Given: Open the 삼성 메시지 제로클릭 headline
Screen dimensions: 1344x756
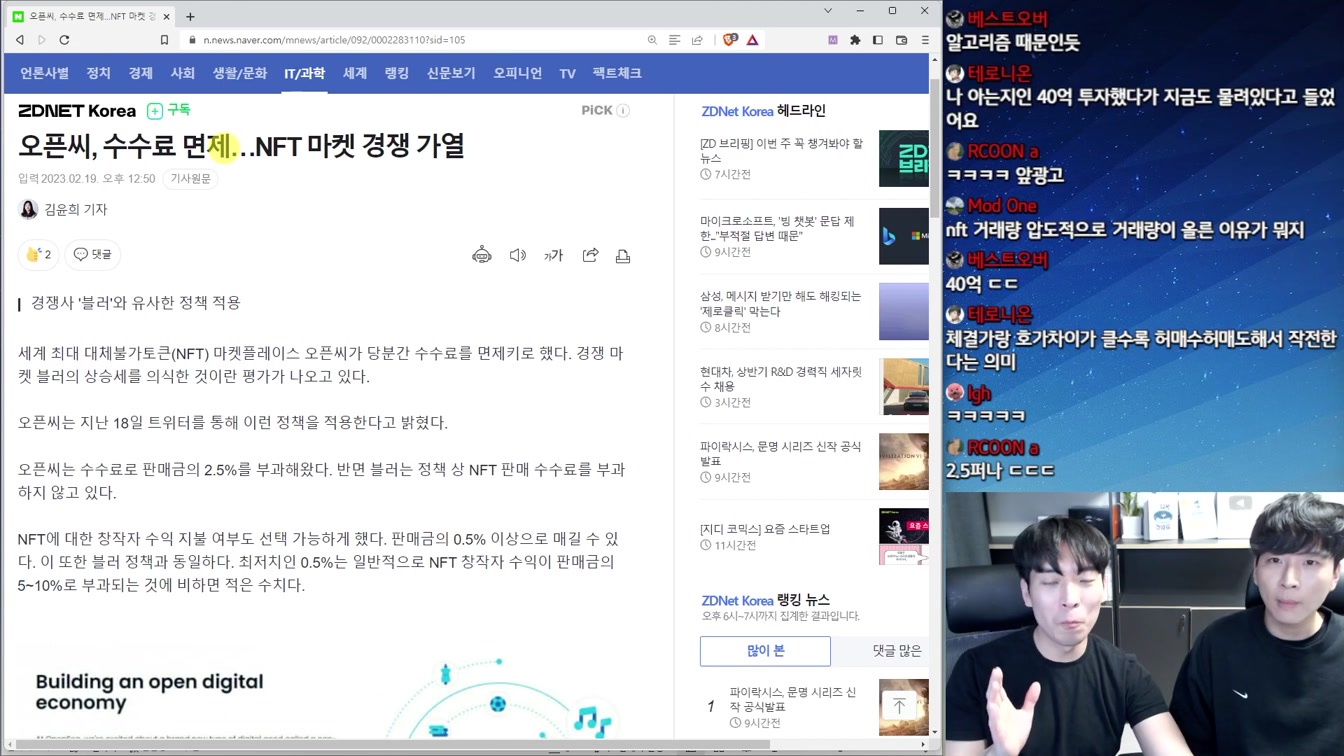Looking at the screenshot, I should click(780, 304).
